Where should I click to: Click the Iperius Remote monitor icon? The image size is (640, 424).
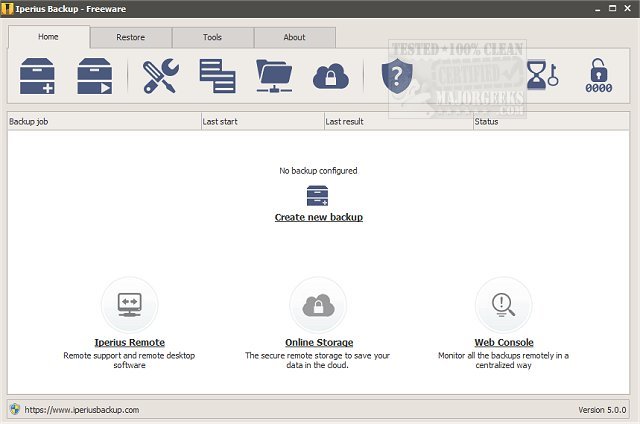pyautogui.click(x=129, y=302)
